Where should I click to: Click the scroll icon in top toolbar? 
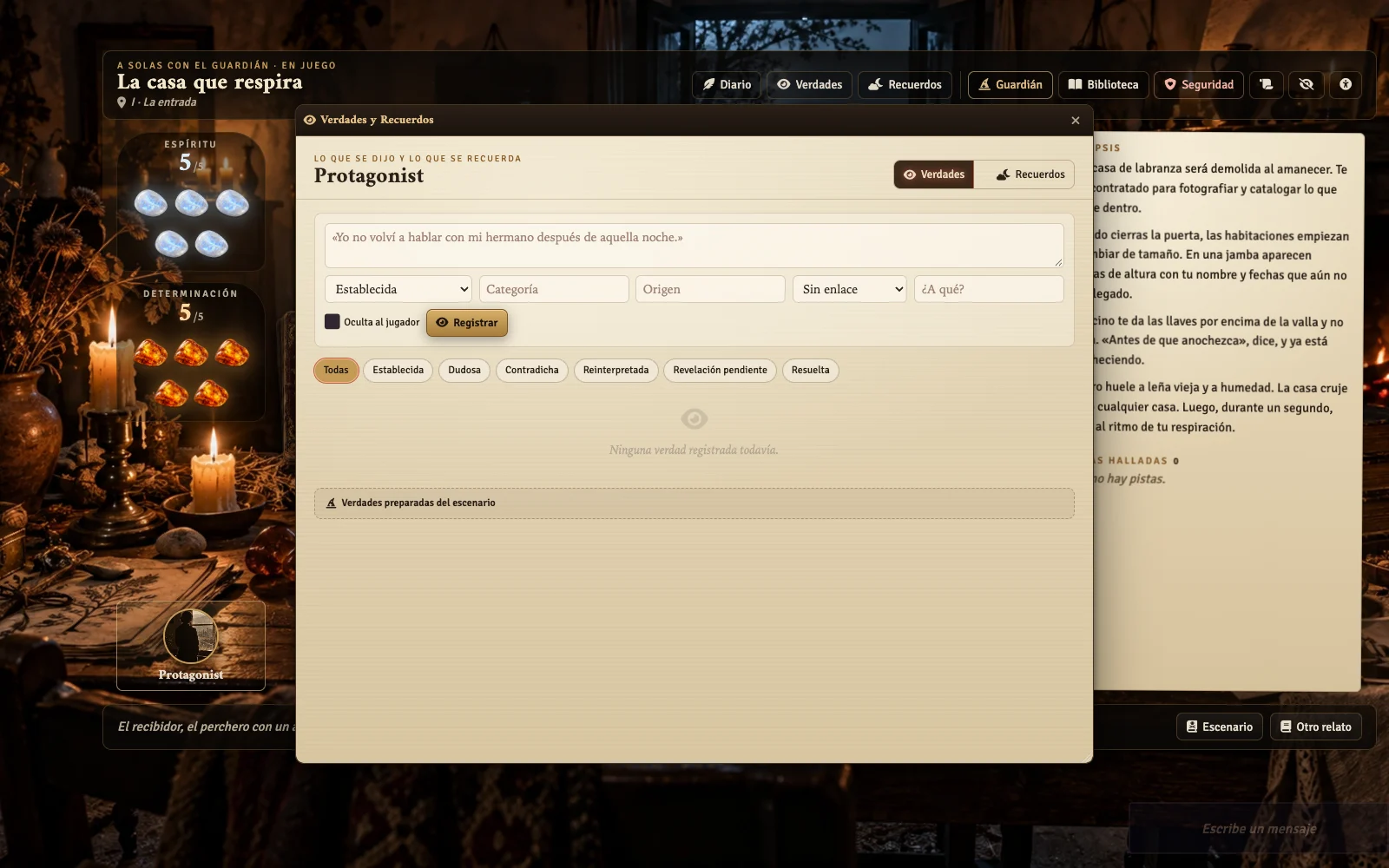(1267, 85)
